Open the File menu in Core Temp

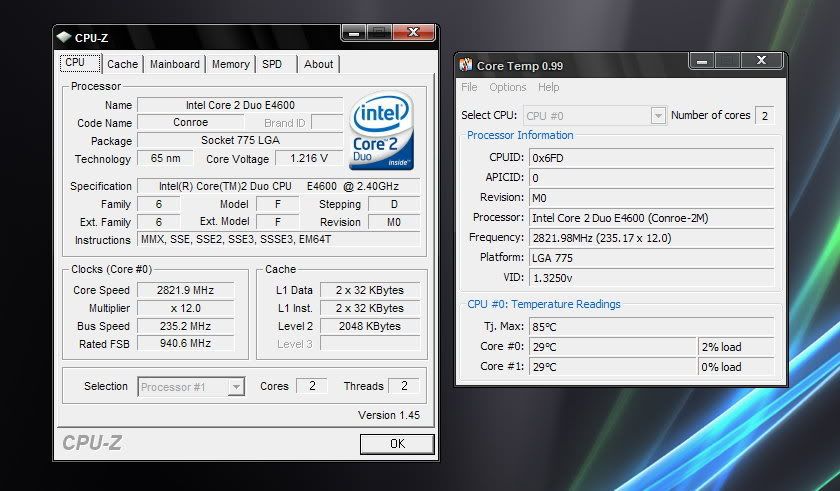pyautogui.click(x=469, y=87)
